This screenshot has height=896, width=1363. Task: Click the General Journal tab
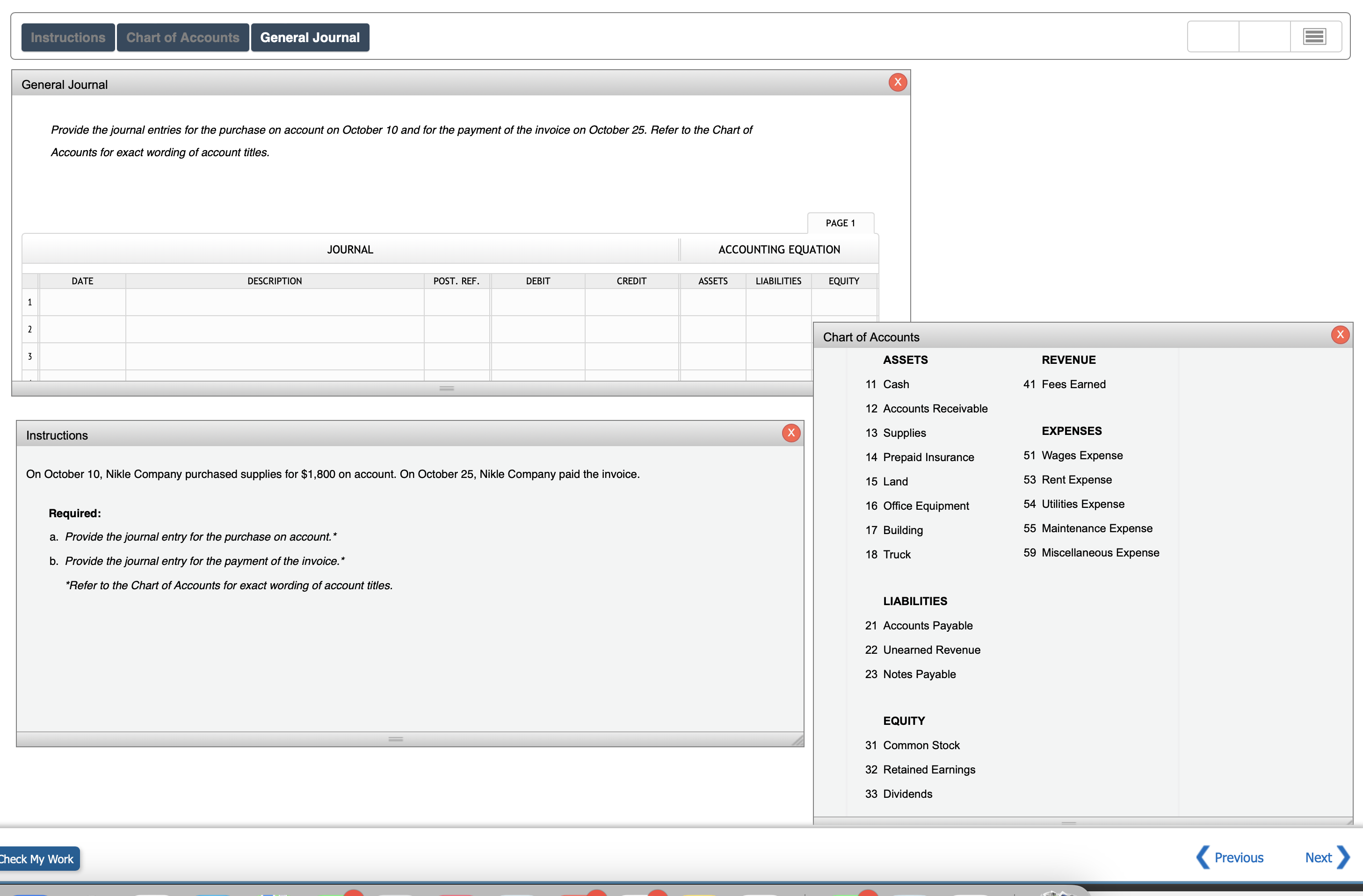tap(310, 38)
